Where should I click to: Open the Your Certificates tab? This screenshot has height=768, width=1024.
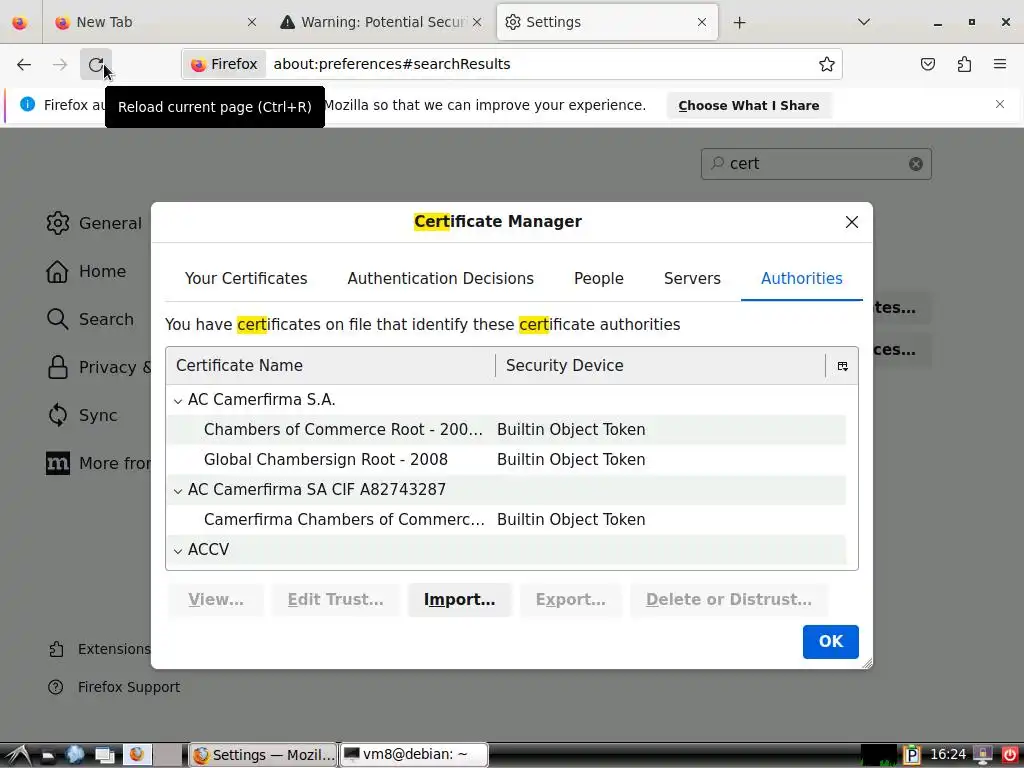(246, 279)
